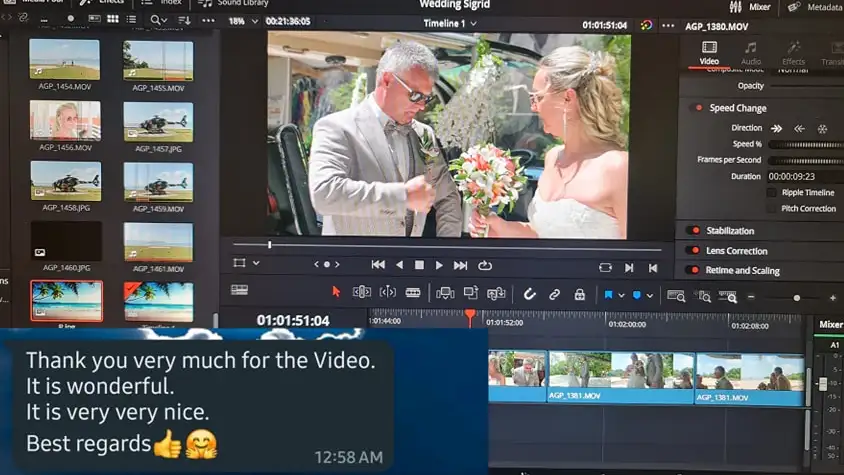Set speed direction to reverse
The width and height of the screenshot is (844, 475).
799,129
